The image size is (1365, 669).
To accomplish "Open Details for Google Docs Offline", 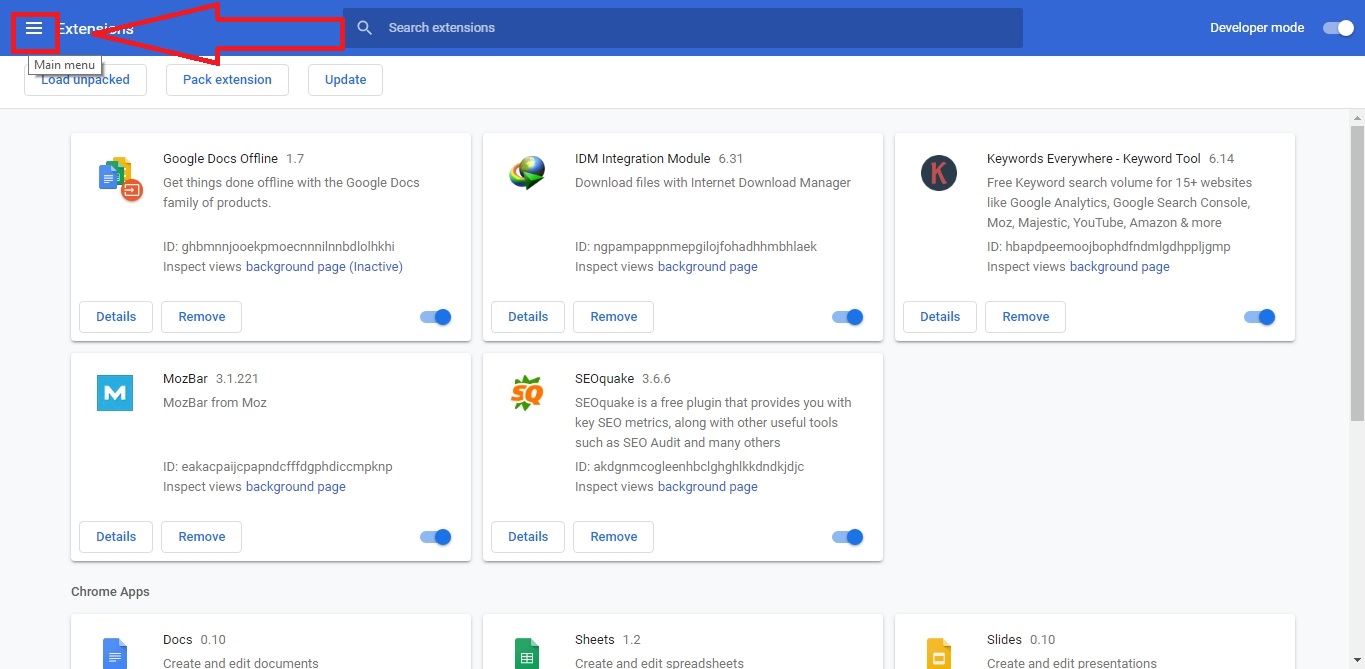I will (x=116, y=317).
